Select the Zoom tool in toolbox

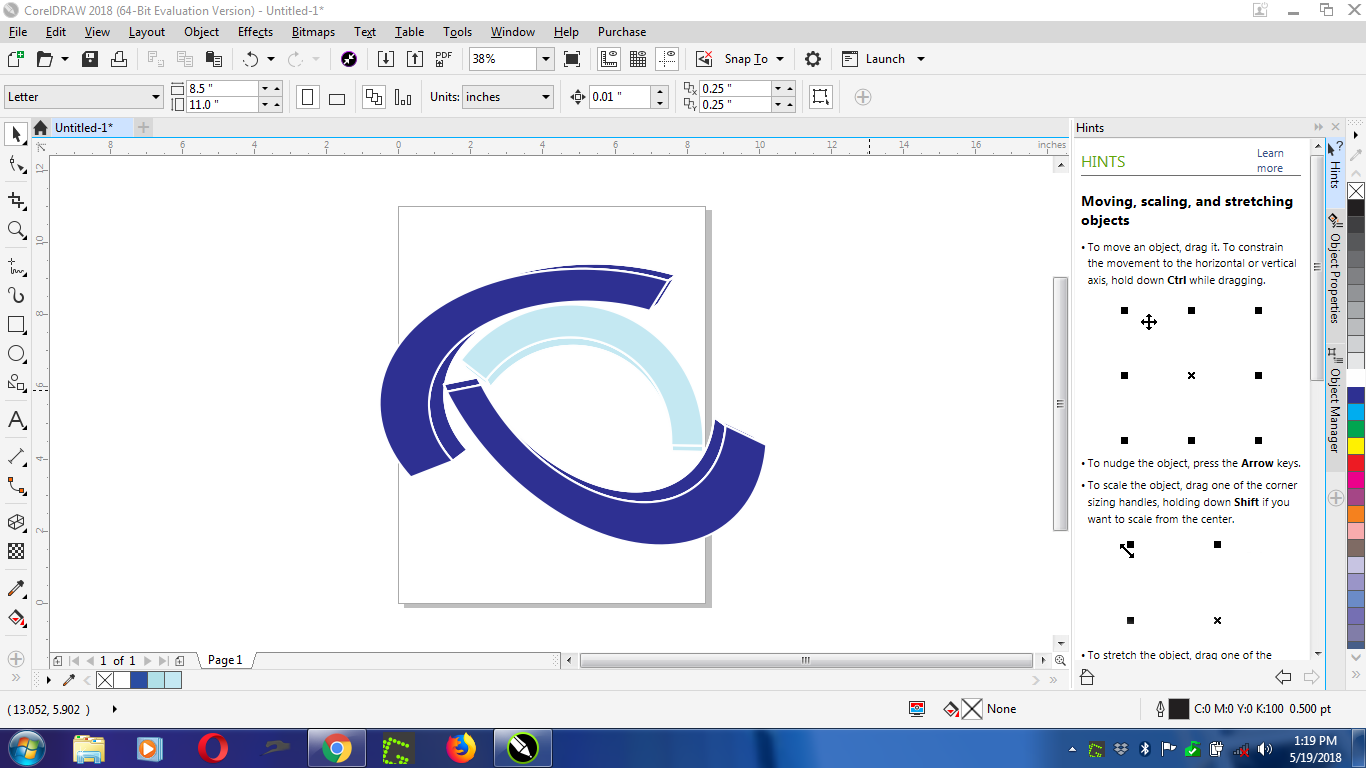tap(16, 230)
